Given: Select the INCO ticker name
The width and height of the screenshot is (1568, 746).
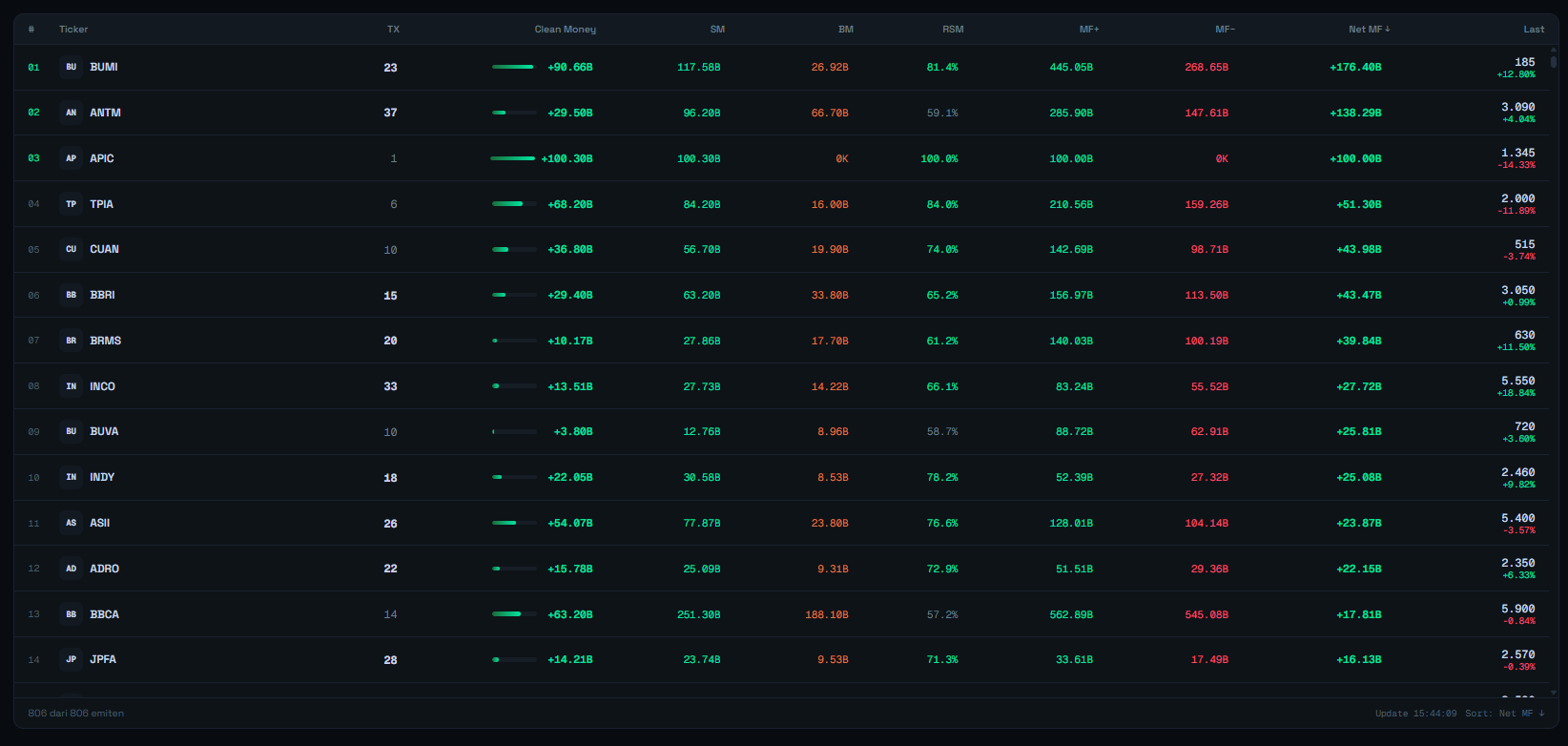Looking at the screenshot, I should click(x=102, y=386).
